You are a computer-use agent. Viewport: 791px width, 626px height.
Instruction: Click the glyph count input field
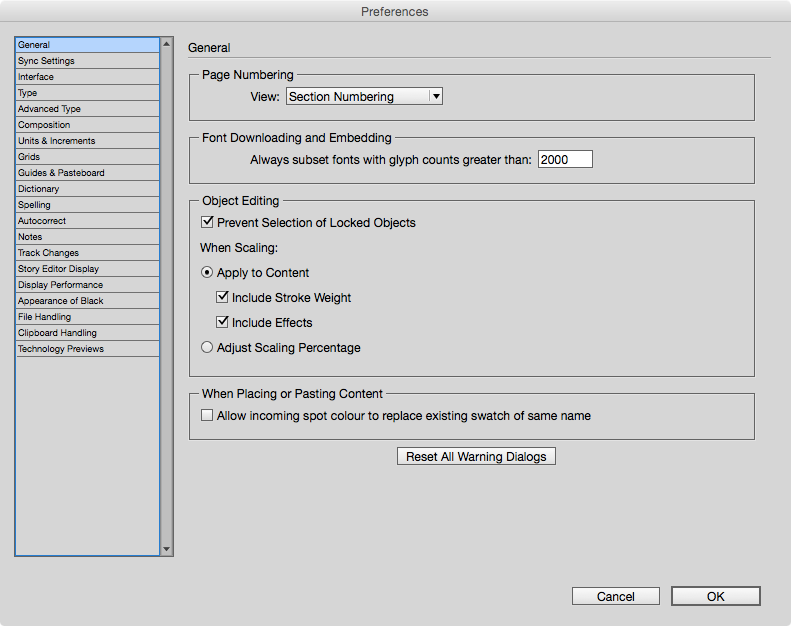[565, 159]
